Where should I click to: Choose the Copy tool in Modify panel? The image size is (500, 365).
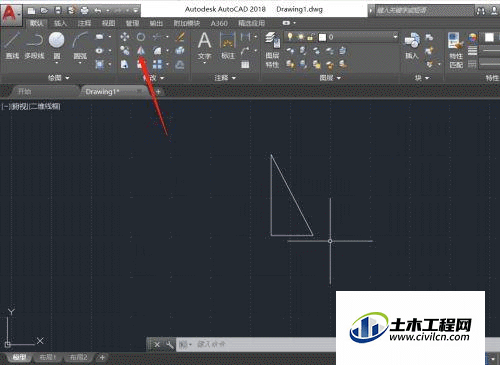pos(125,50)
